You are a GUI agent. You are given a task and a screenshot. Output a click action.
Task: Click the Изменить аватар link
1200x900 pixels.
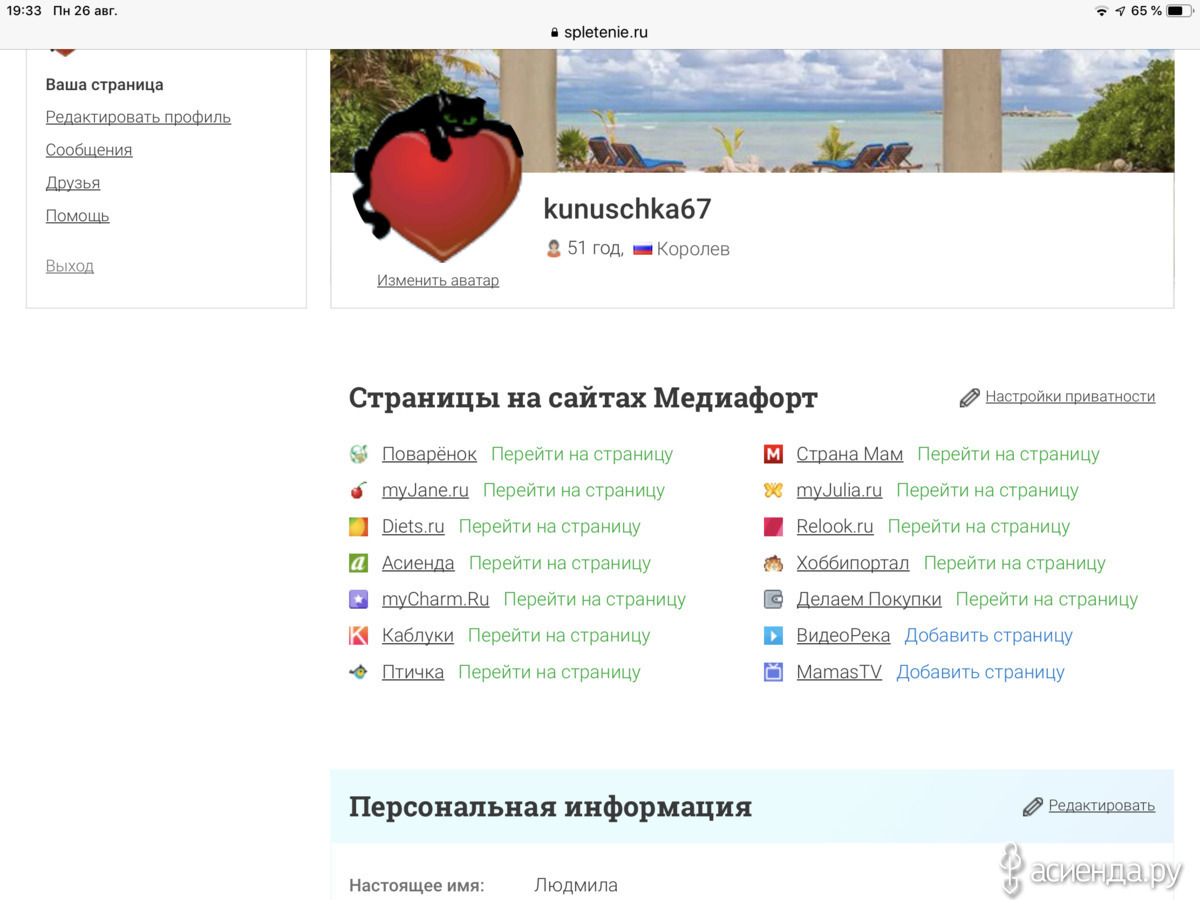pos(437,280)
